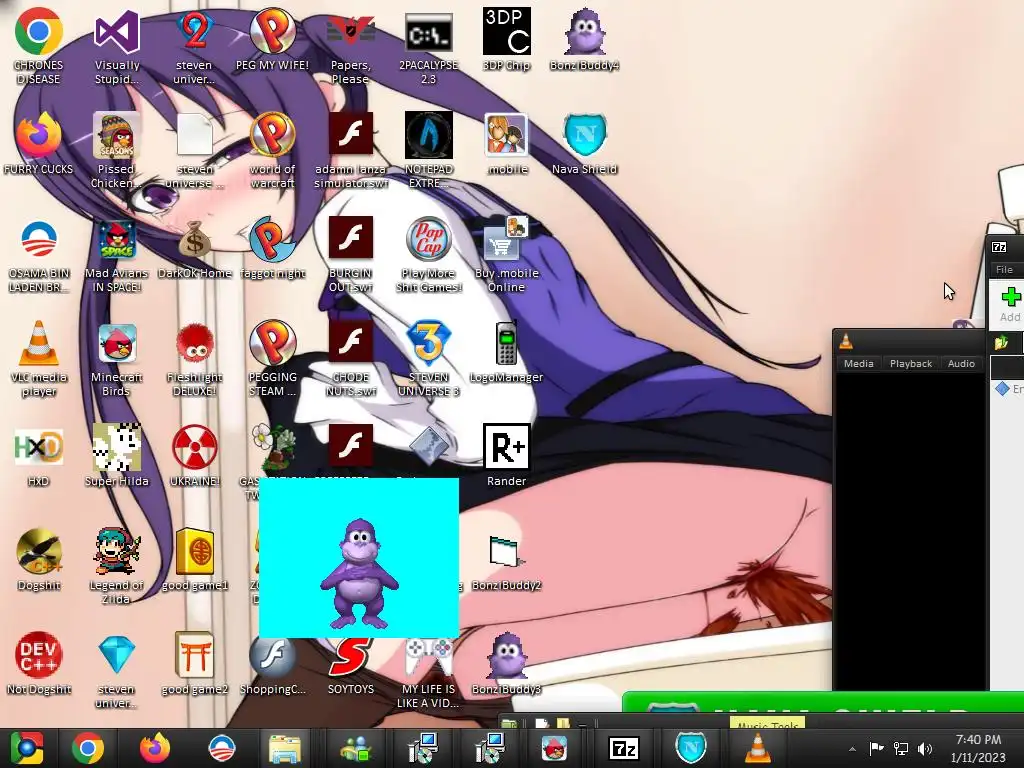Select the VLC media player desktop icon

(39, 344)
